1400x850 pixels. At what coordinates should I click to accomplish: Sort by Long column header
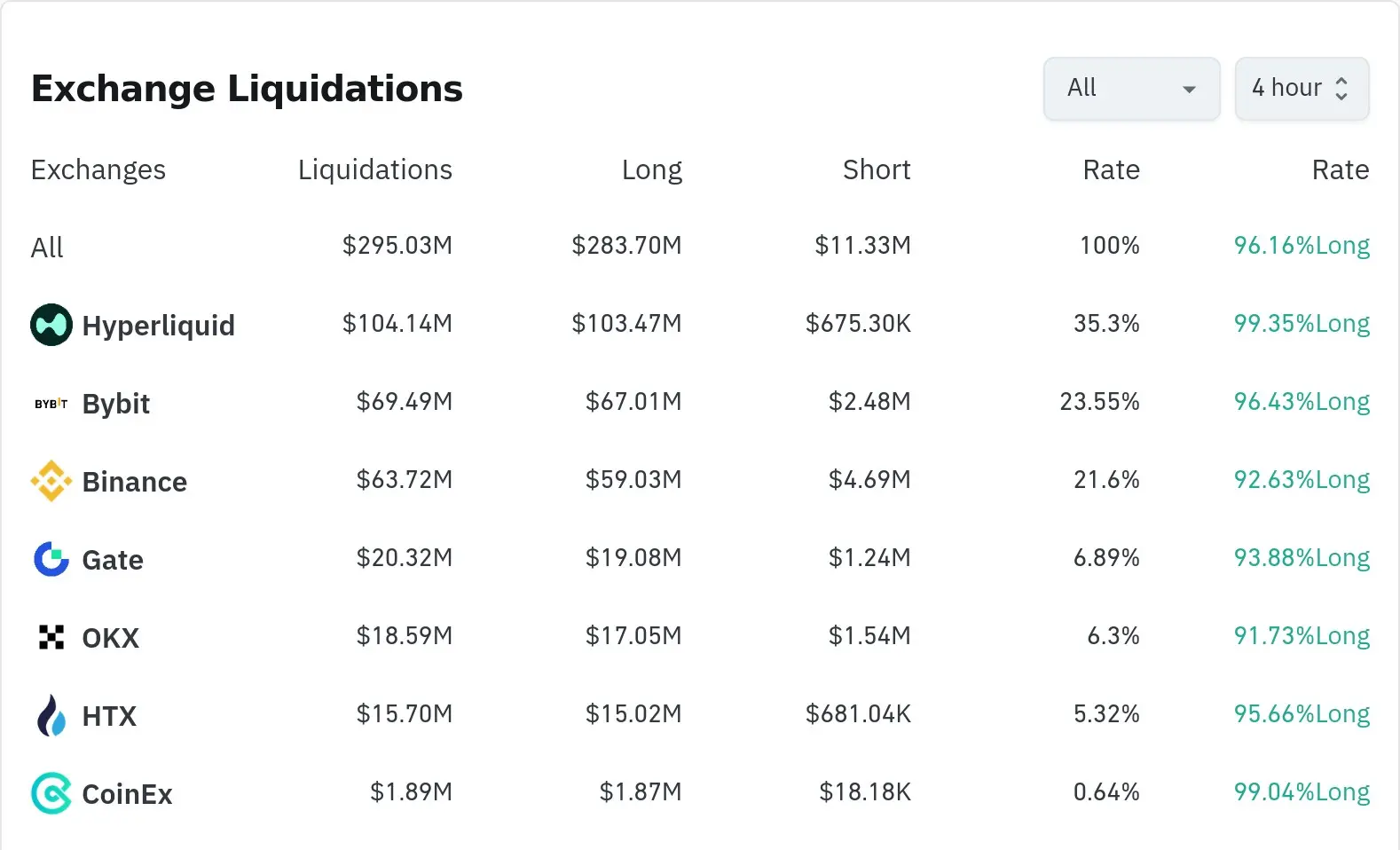[651, 169]
